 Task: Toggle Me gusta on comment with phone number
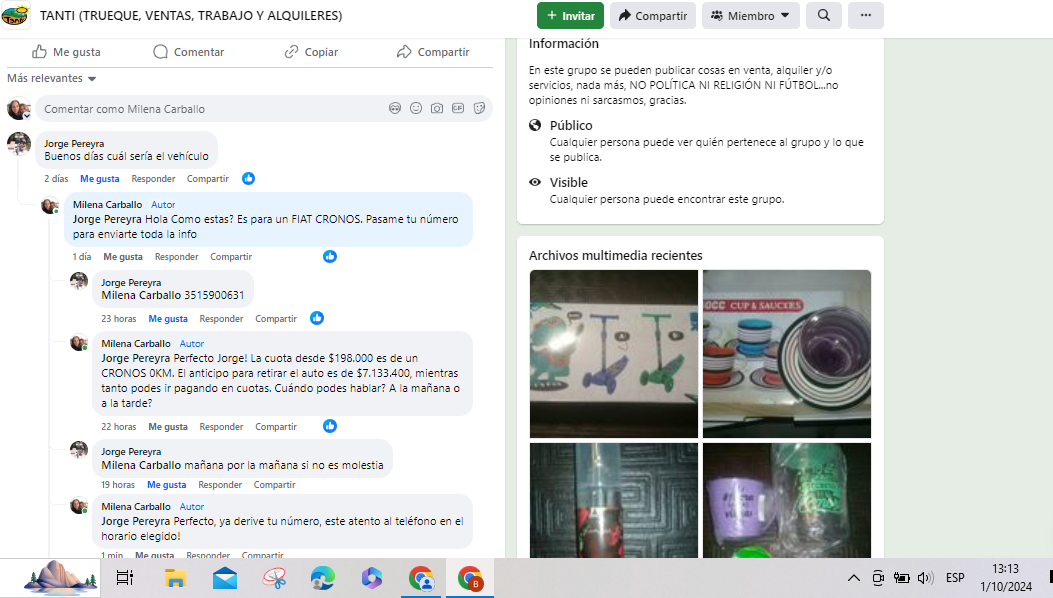click(x=168, y=319)
